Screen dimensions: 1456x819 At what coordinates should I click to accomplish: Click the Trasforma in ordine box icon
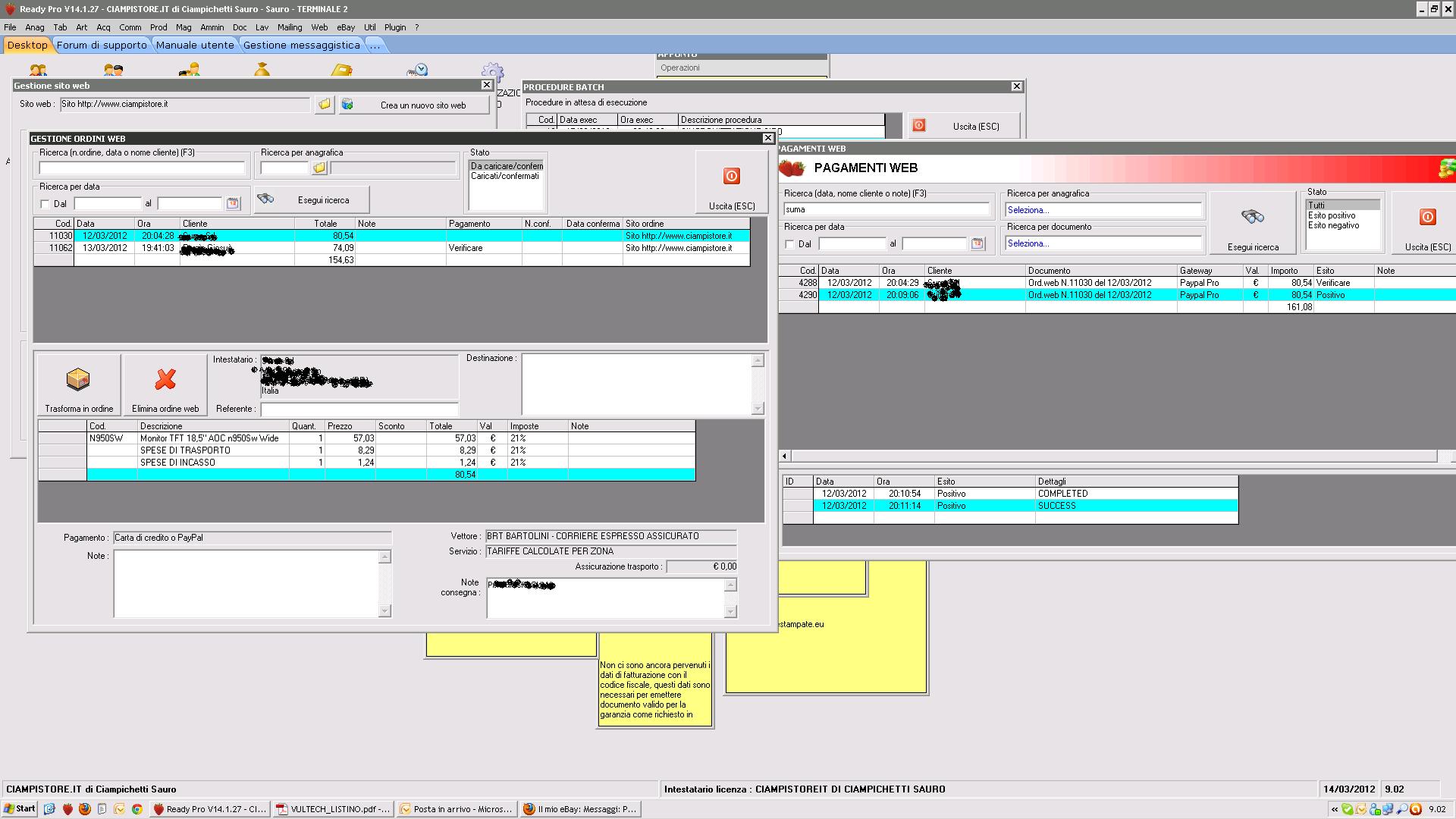[78, 380]
